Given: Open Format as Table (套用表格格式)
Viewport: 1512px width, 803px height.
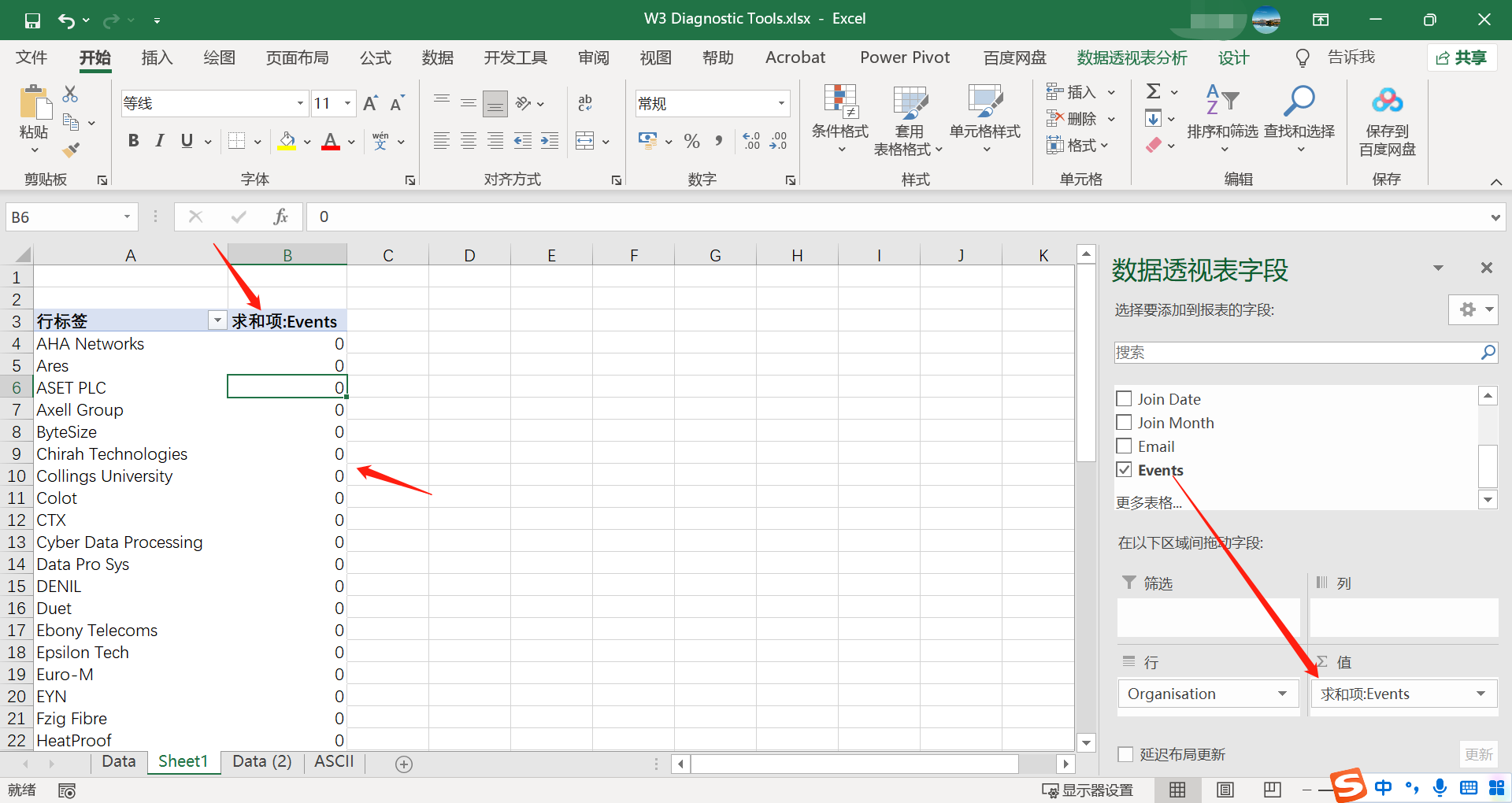Looking at the screenshot, I should click(909, 120).
